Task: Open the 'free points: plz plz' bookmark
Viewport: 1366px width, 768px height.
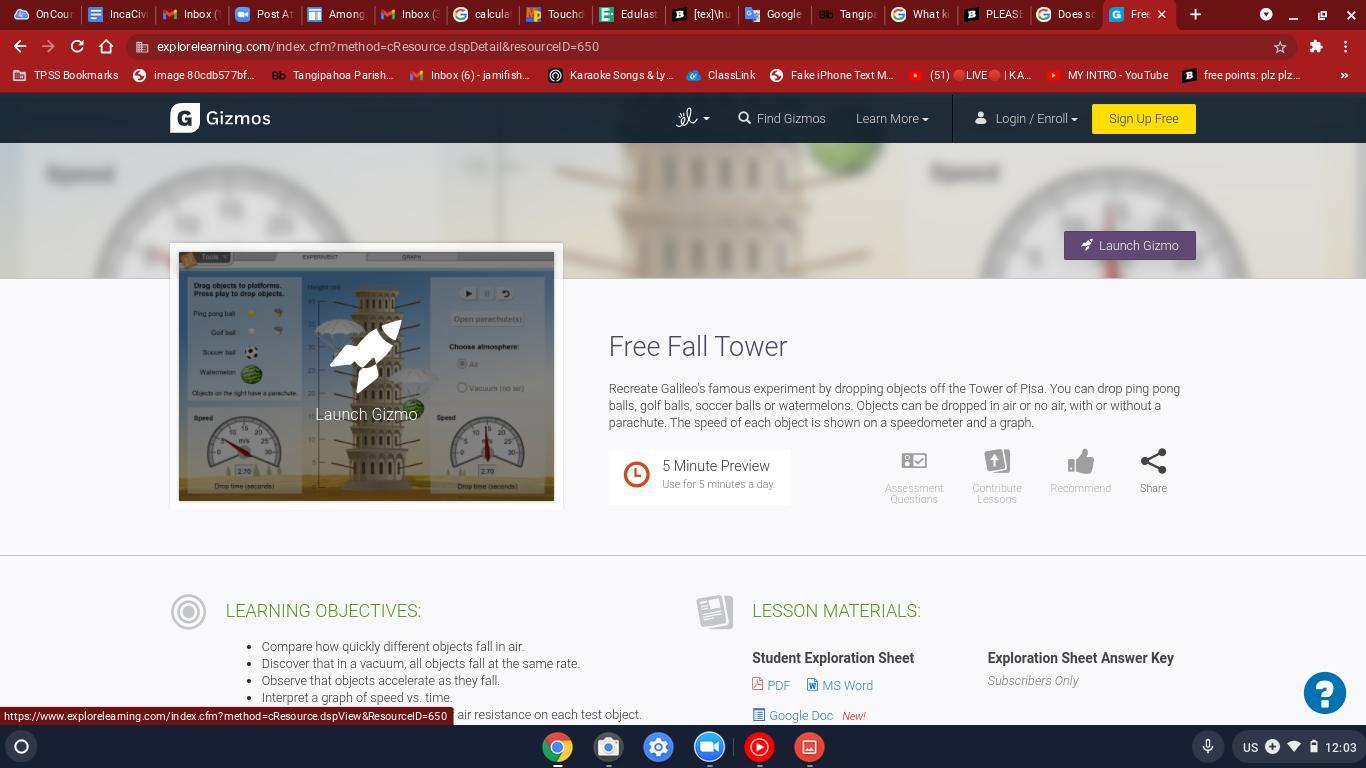Action: (x=1241, y=75)
